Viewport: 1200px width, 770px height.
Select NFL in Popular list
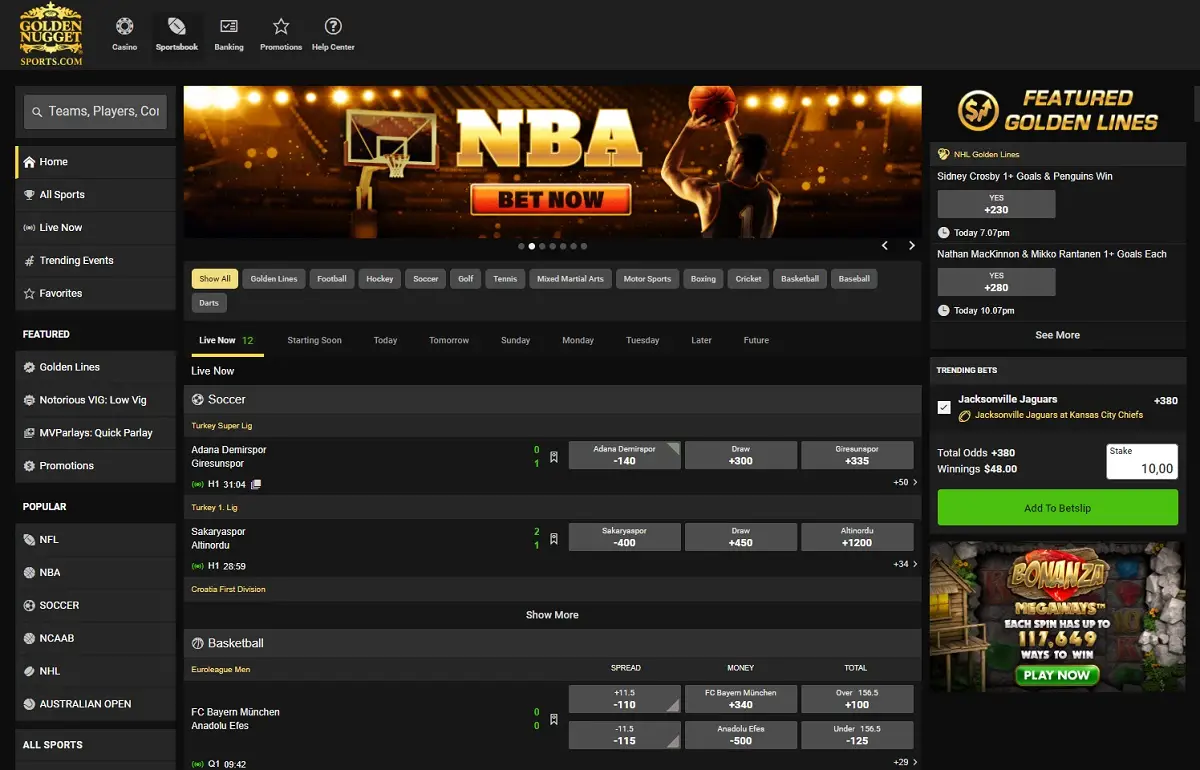click(96, 540)
